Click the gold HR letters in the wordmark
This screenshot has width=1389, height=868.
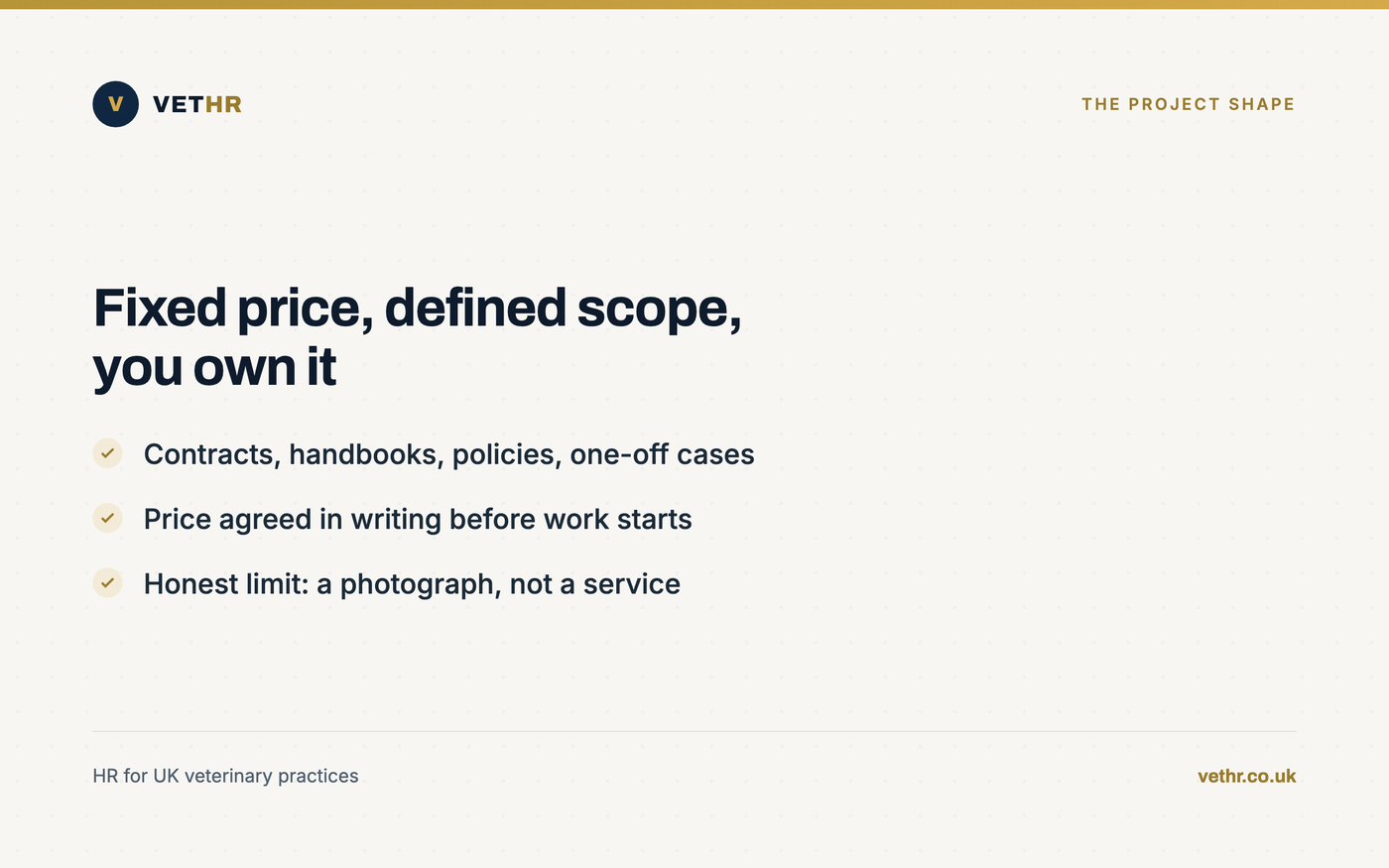click(x=223, y=104)
